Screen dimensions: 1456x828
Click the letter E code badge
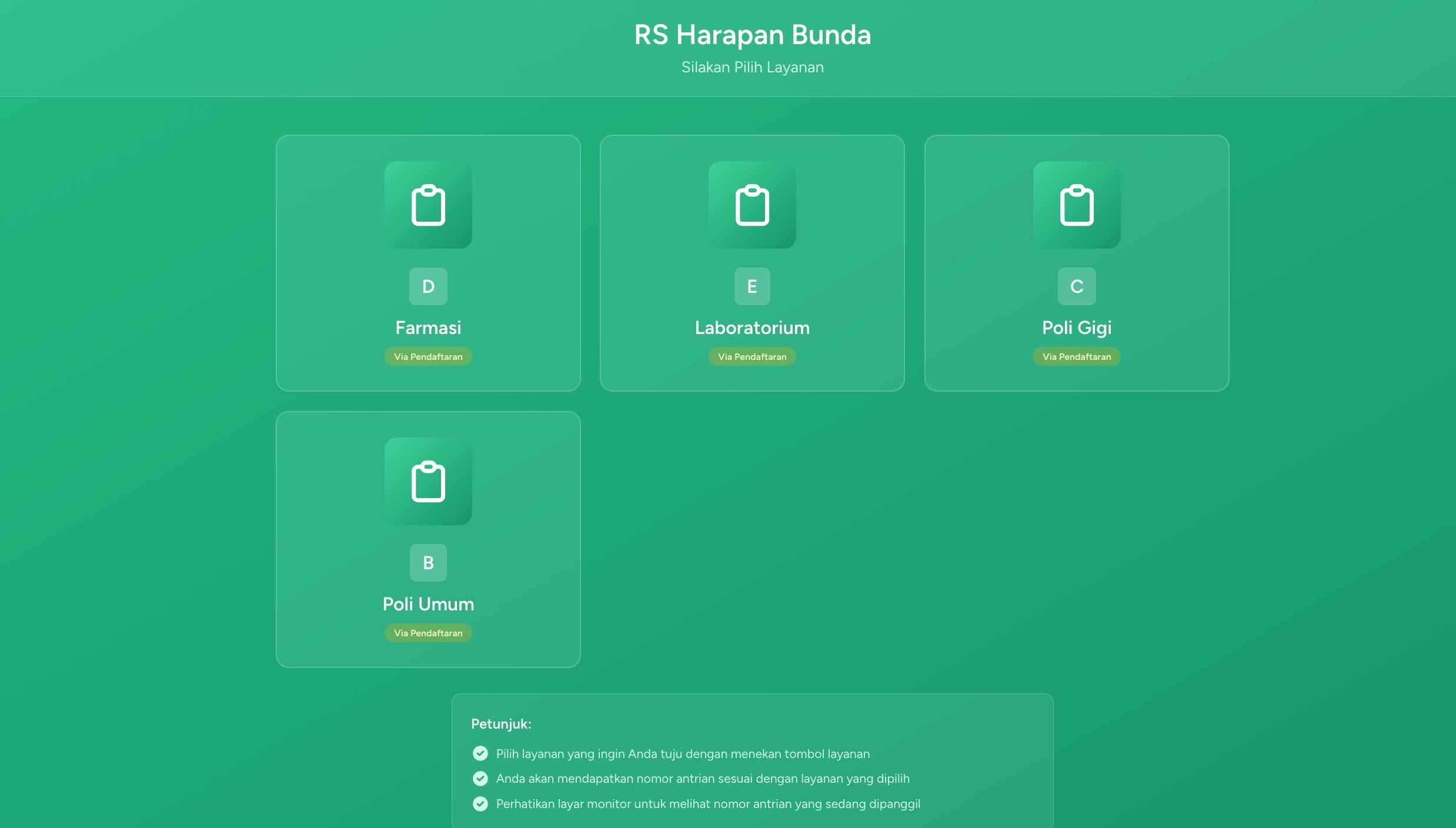(x=752, y=286)
